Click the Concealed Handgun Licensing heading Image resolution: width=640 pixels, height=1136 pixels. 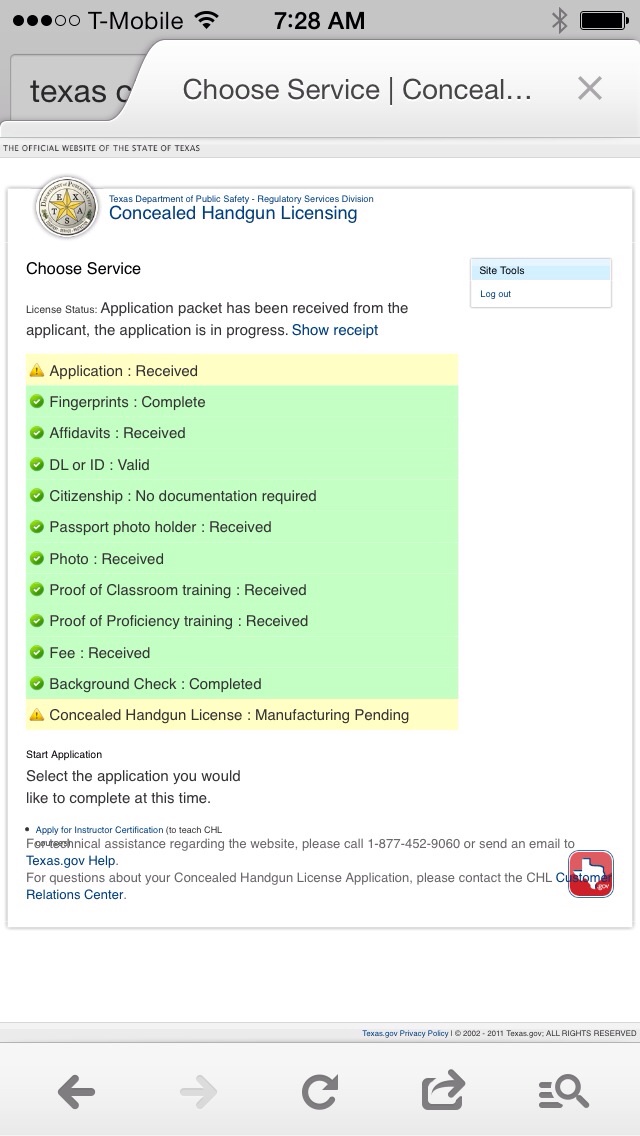coord(233,213)
